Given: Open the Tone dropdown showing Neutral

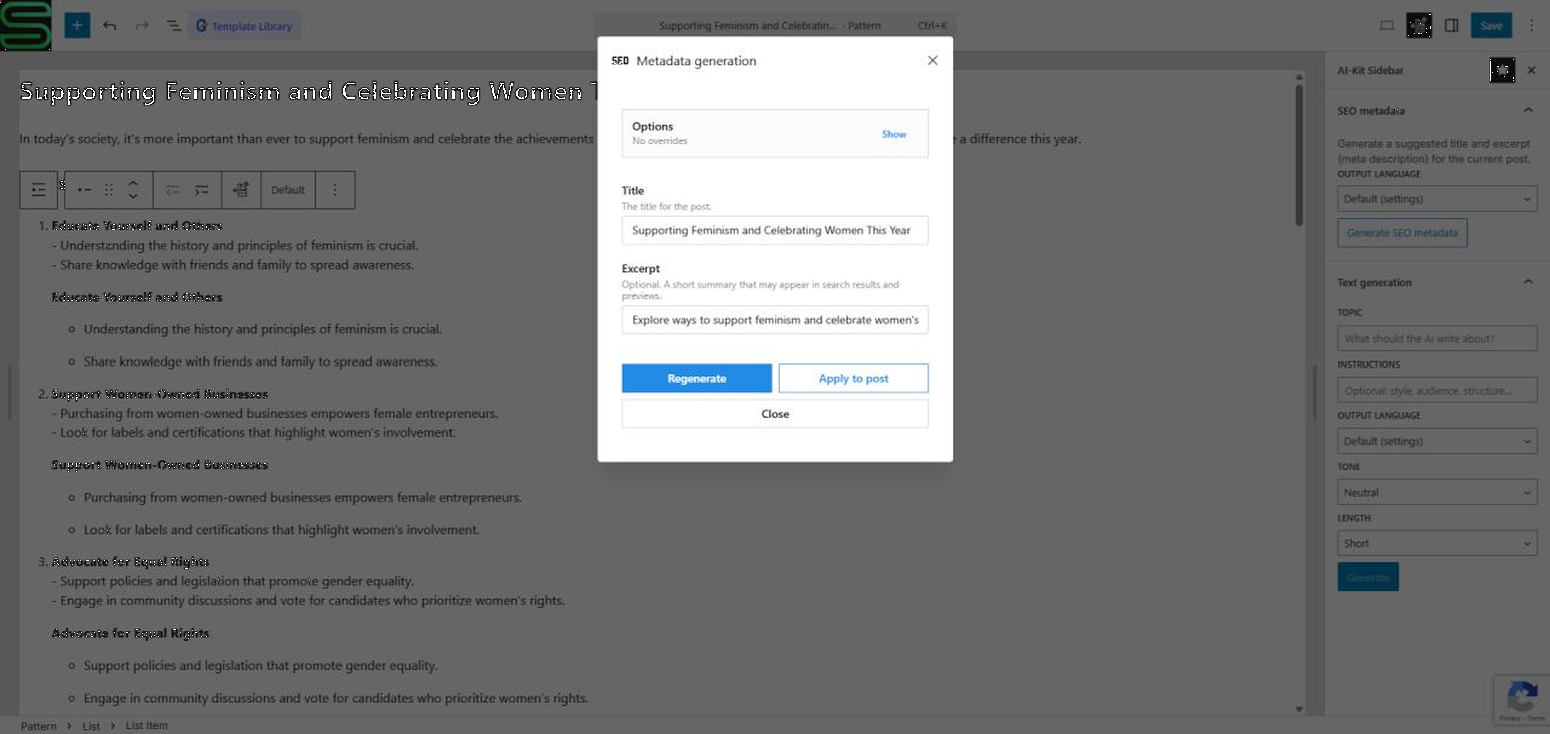Looking at the screenshot, I should pos(1437,492).
